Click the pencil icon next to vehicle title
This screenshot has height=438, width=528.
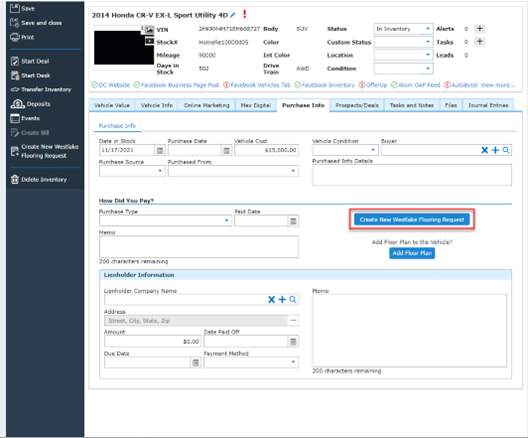[233, 15]
